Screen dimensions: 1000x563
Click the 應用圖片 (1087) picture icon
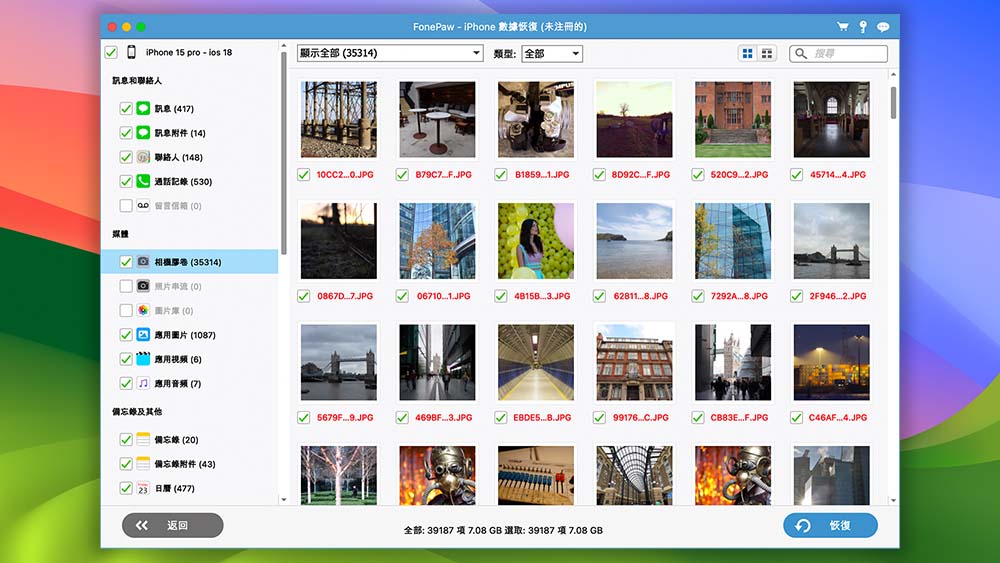143,334
